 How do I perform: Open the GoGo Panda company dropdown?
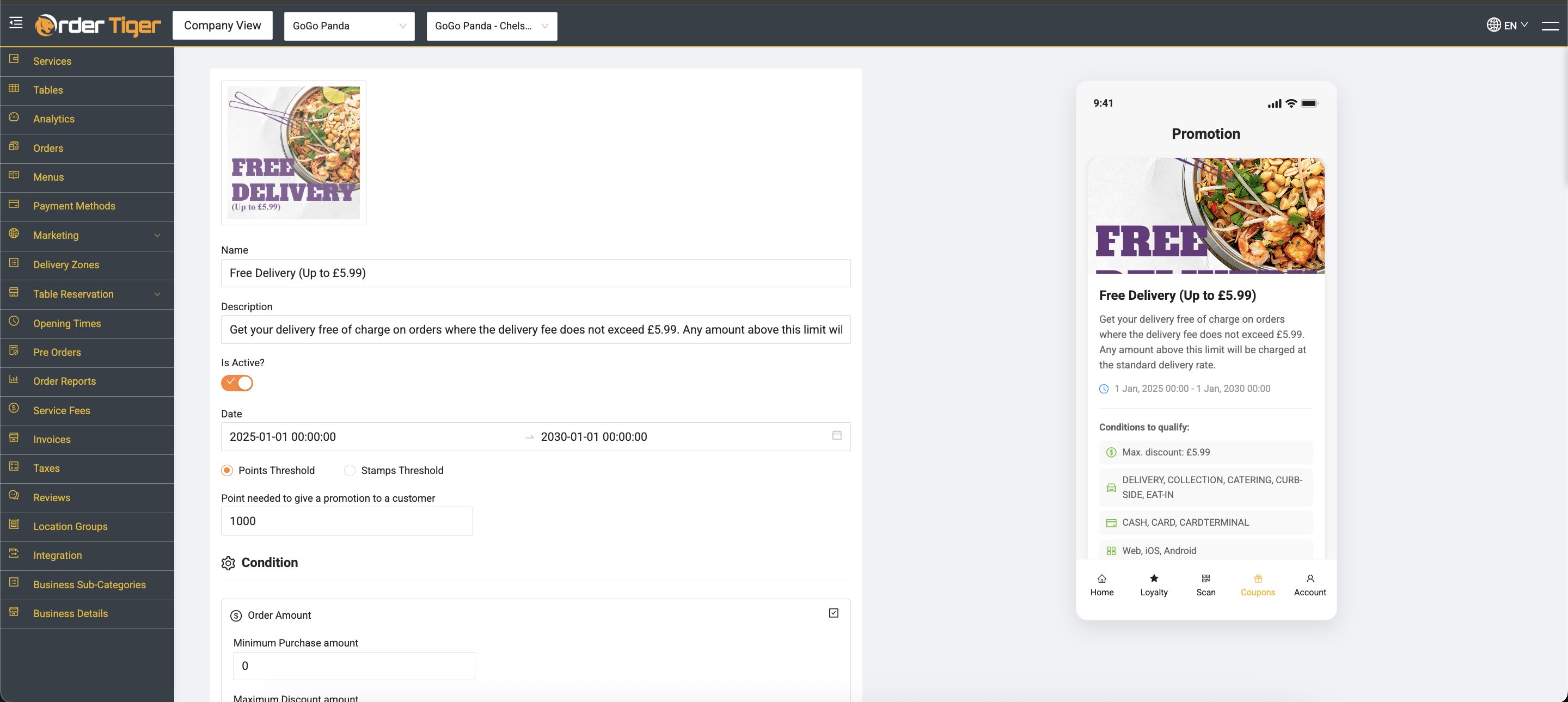point(349,26)
